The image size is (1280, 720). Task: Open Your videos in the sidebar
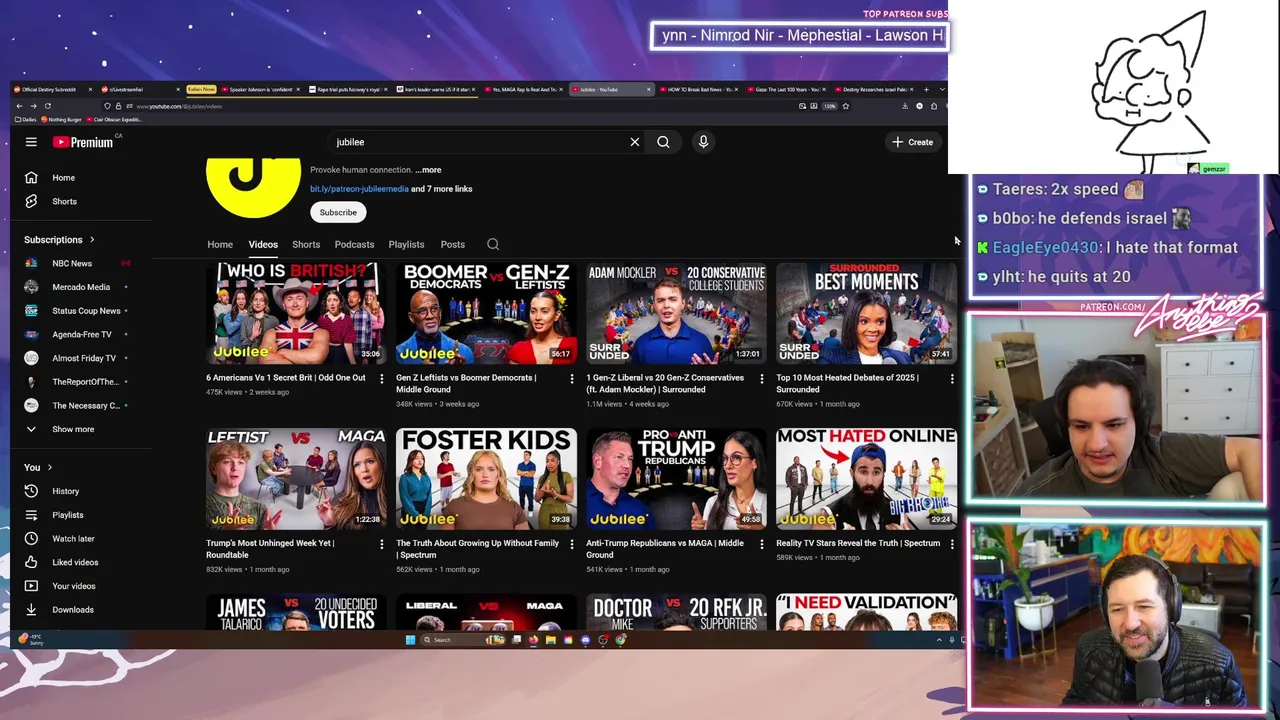[73, 586]
